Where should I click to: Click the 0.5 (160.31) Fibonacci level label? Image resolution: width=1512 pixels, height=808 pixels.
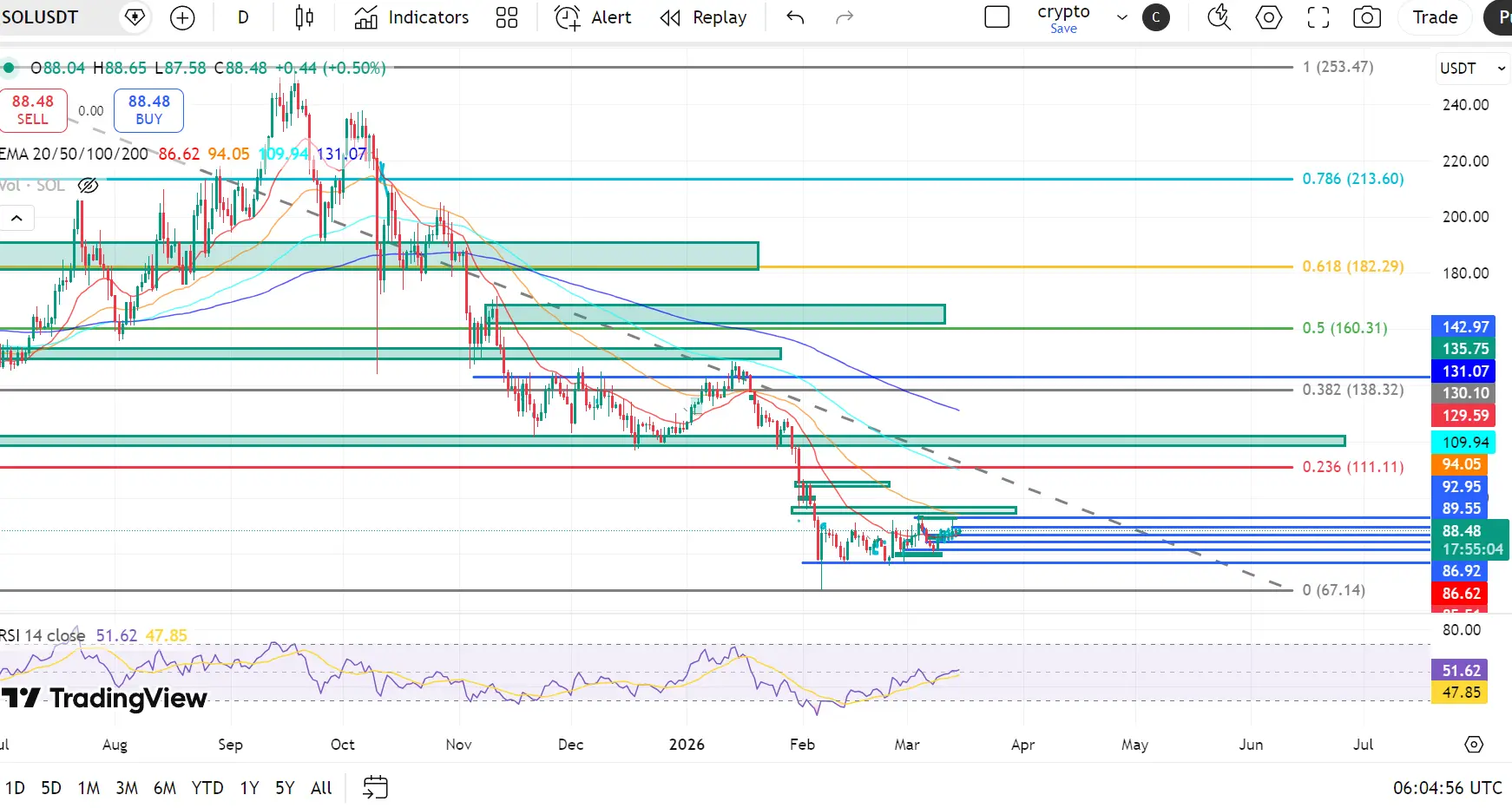tap(1344, 328)
